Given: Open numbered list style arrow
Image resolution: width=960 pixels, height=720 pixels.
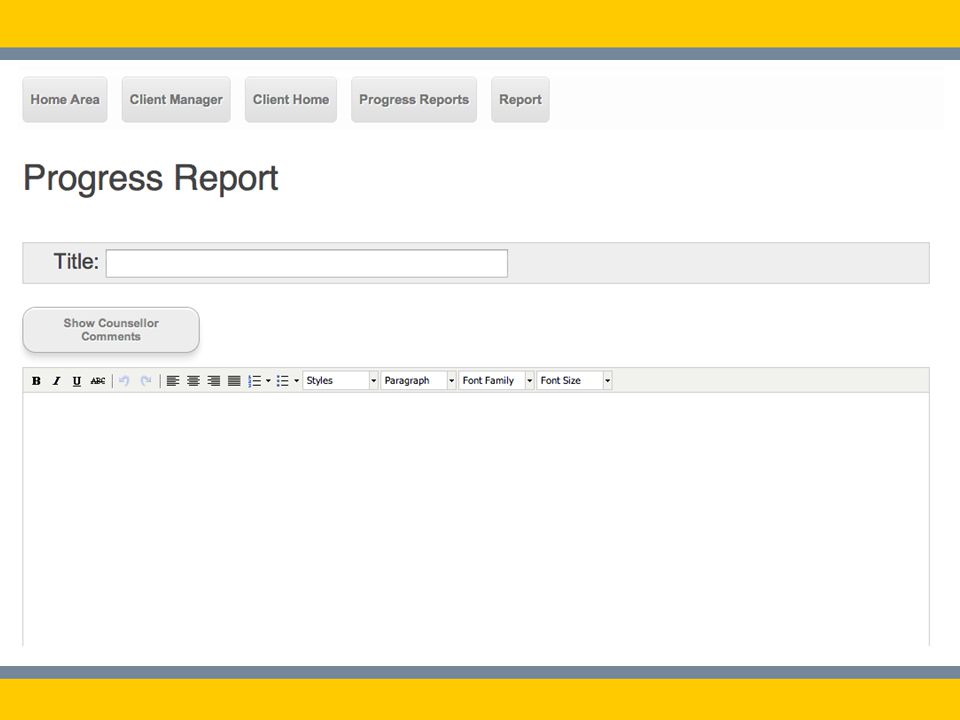Looking at the screenshot, I should tap(268, 381).
